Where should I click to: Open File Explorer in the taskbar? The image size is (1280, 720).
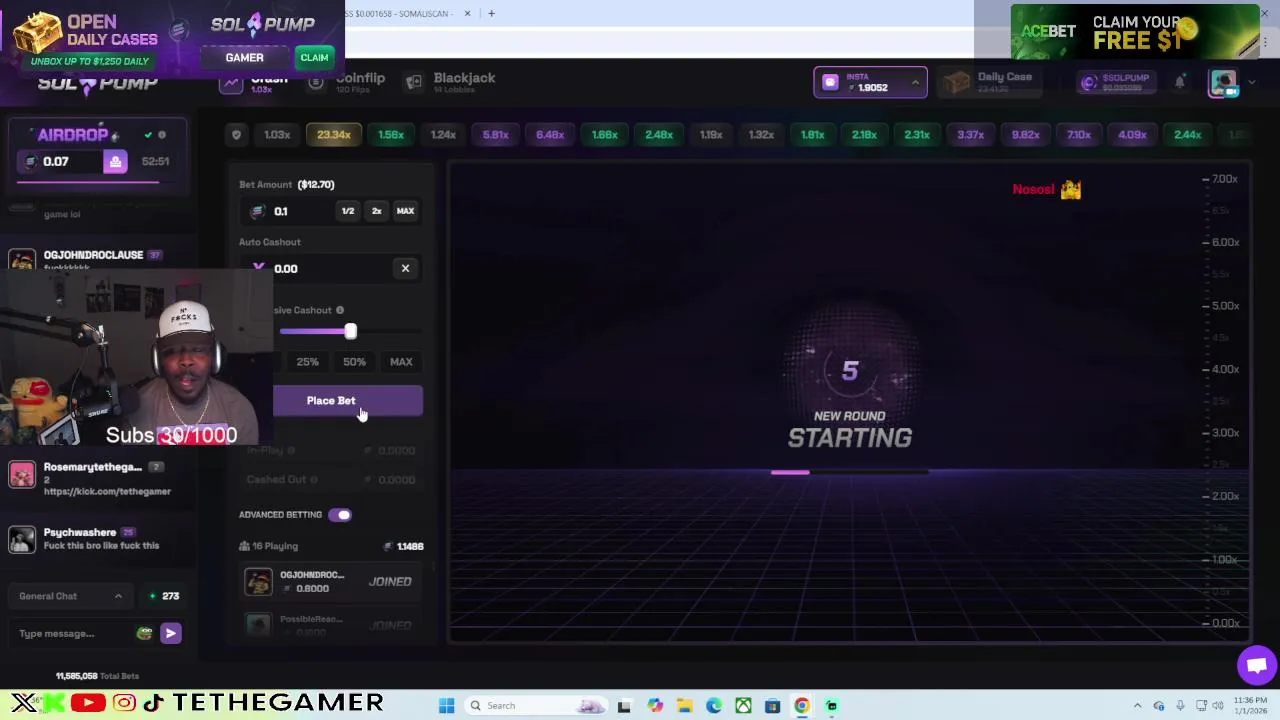click(685, 706)
